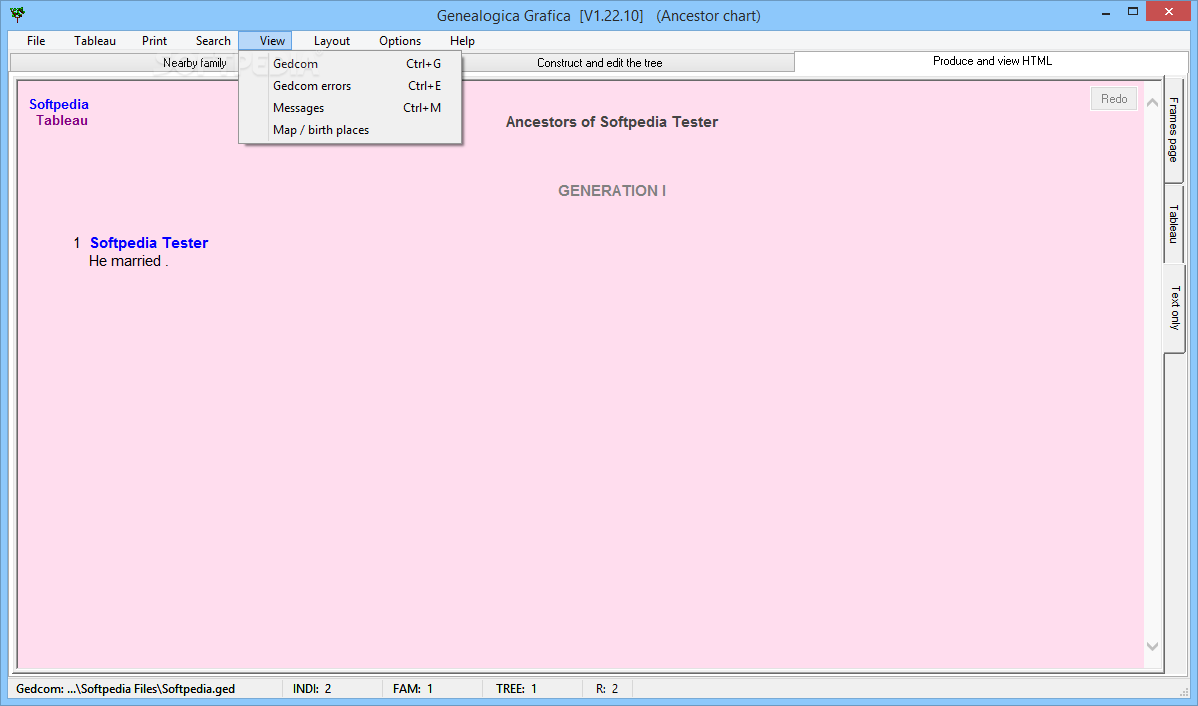Click the TREE: 1 status entry
Viewport: 1198px width, 706px height.
[x=516, y=688]
